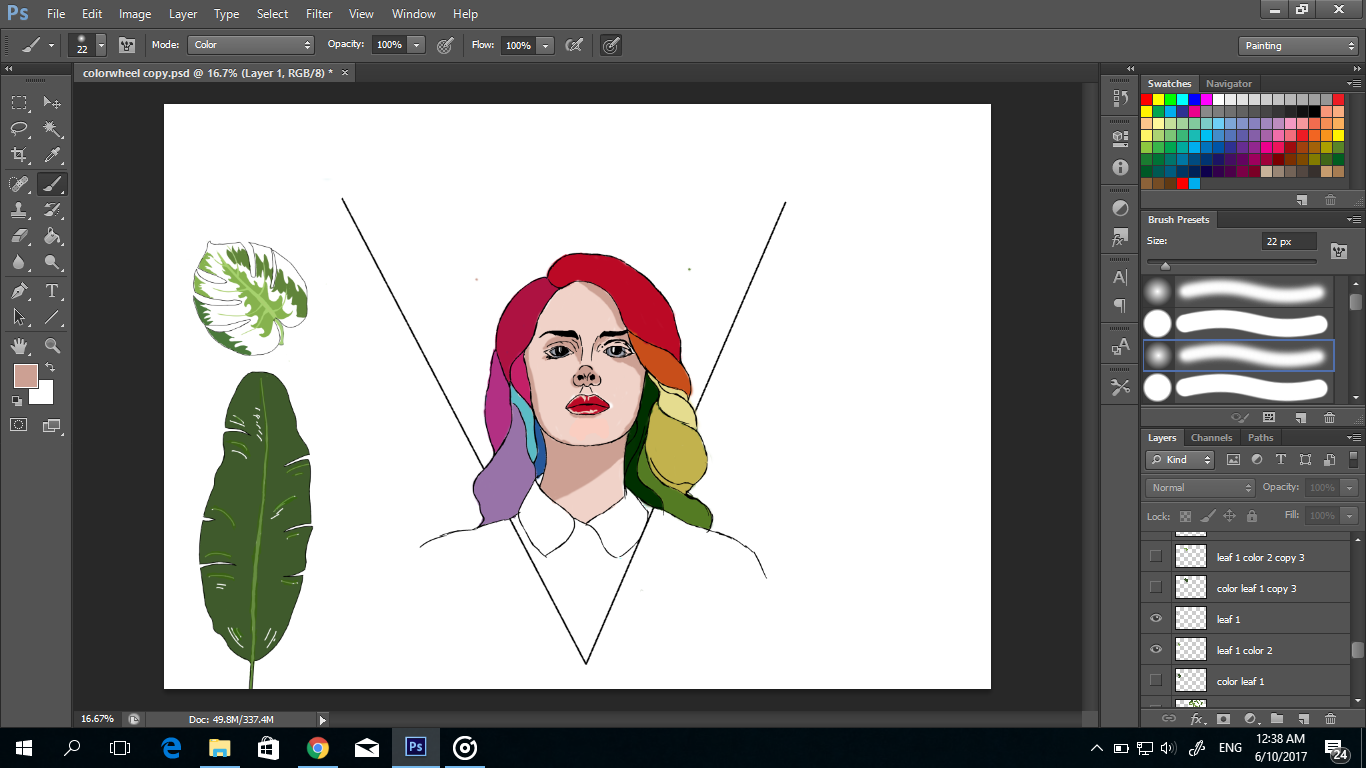Switch to the Navigator tab
This screenshot has height=768, width=1366.
click(x=1228, y=84)
